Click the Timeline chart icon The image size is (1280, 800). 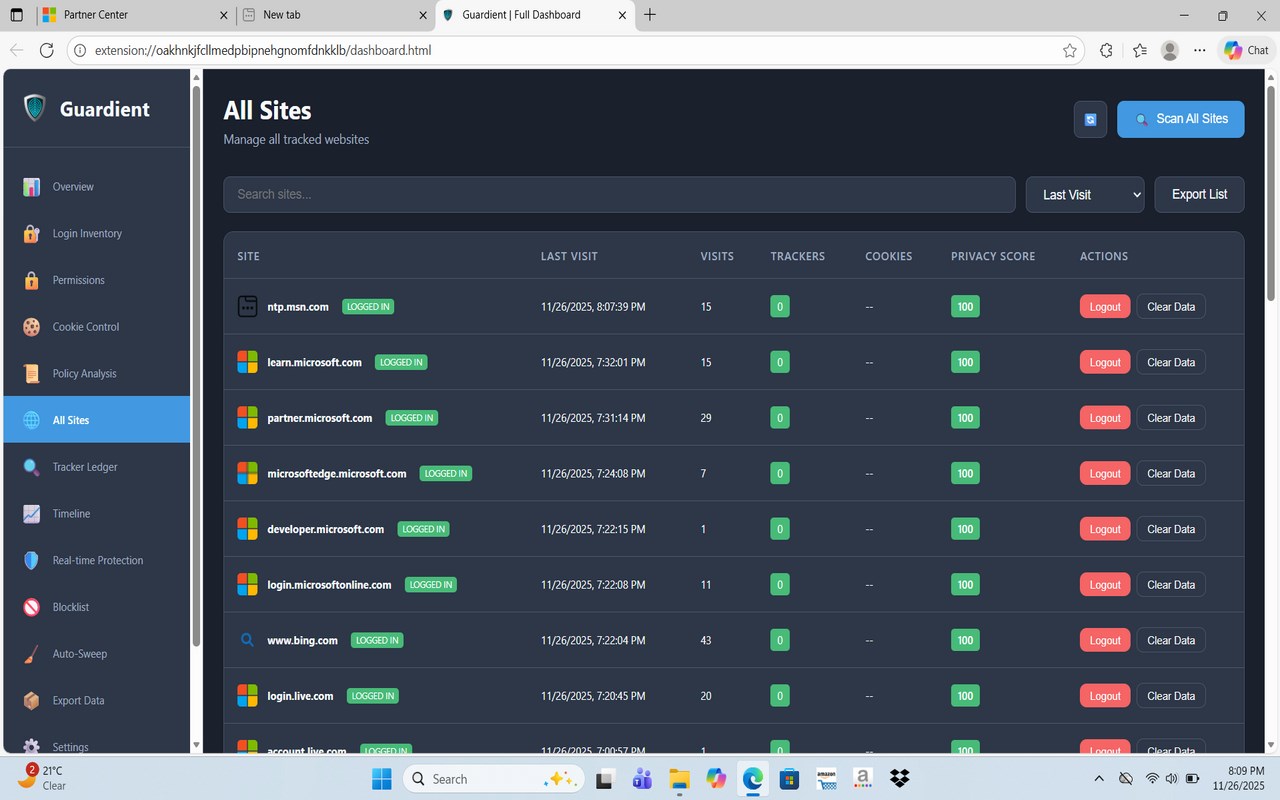(32, 514)
